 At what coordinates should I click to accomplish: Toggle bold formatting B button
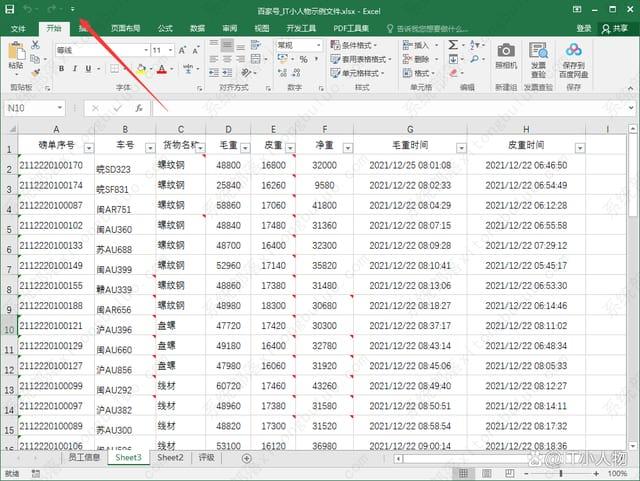tap(60, 70)
